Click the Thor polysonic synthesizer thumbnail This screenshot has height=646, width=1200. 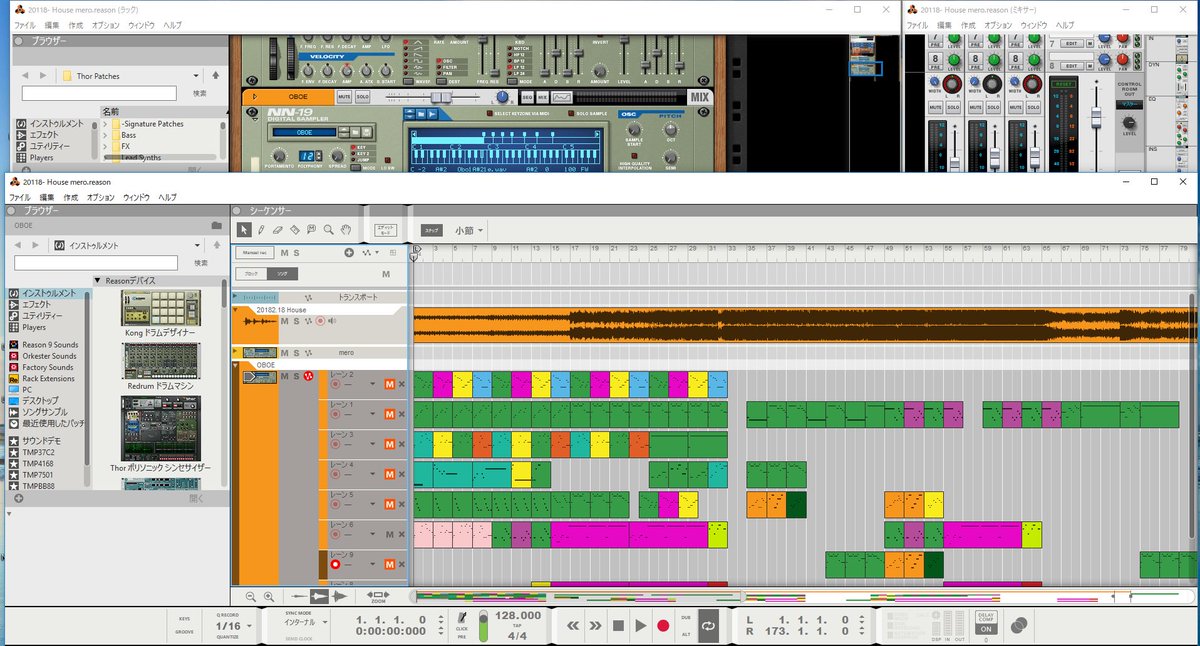(161, 428)
